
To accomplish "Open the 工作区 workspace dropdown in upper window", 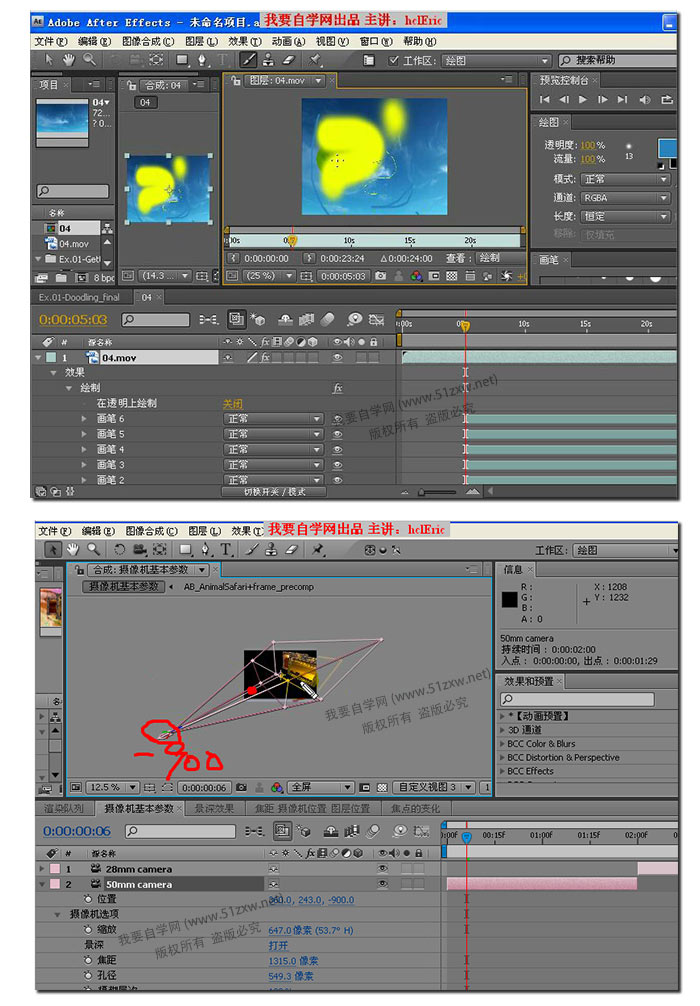I will (x=497, y=60).
